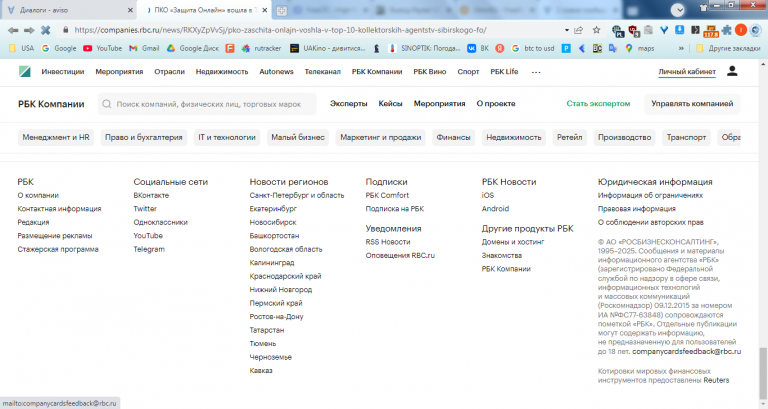Image resolution: width=768 pixels, height=409 pixels.
Task: Open Инвестиции in top navigation
Action: (x=63, y=72)
